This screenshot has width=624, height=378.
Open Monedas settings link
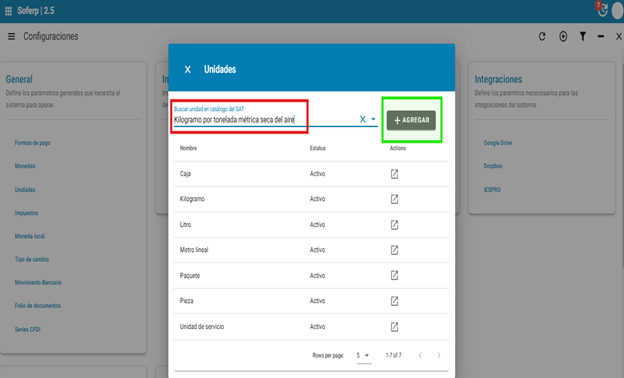point(25,166)
